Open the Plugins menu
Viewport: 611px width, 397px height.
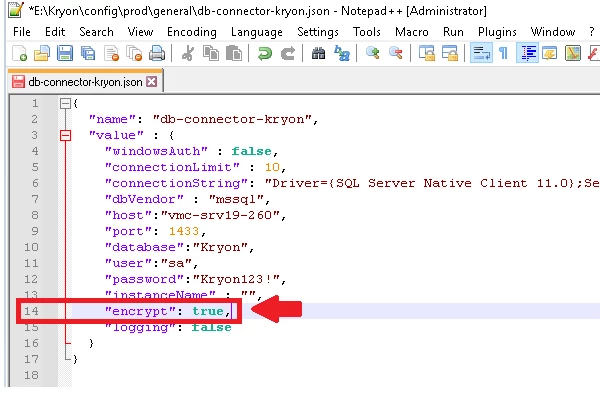point(497,32)
